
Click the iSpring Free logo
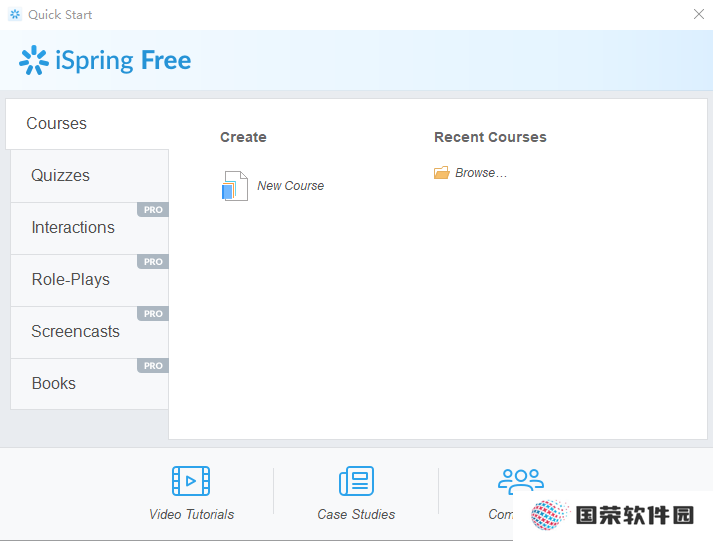105,60
